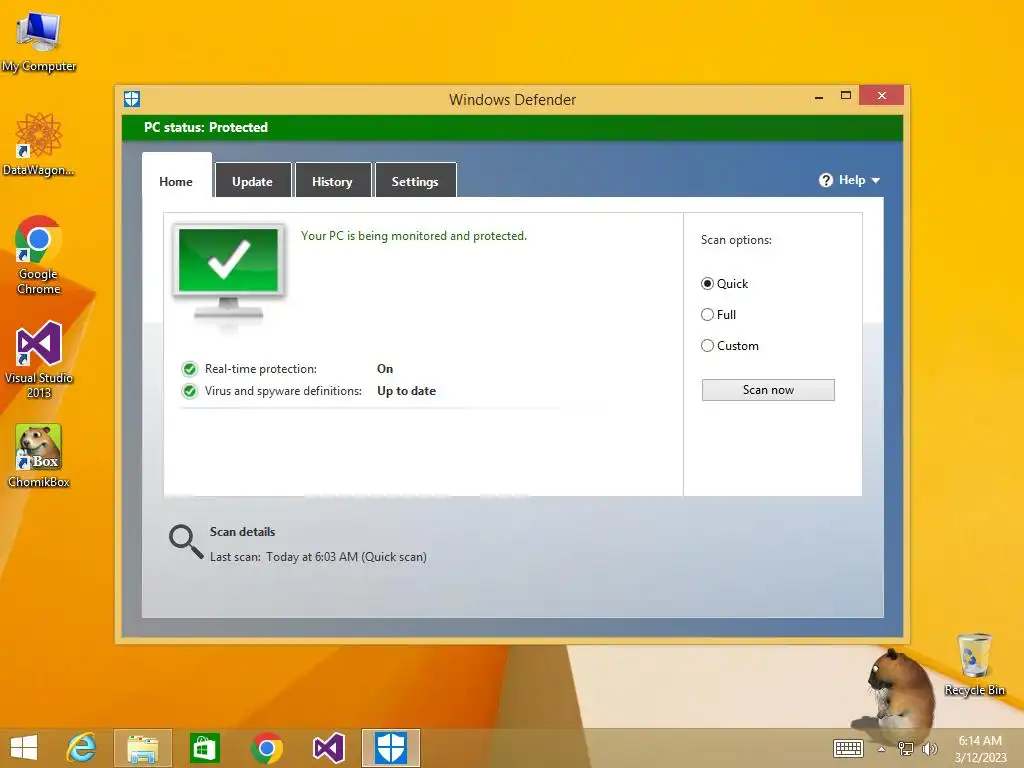Open the ChomikBox desktop shortcut

(x=38, y=455)
